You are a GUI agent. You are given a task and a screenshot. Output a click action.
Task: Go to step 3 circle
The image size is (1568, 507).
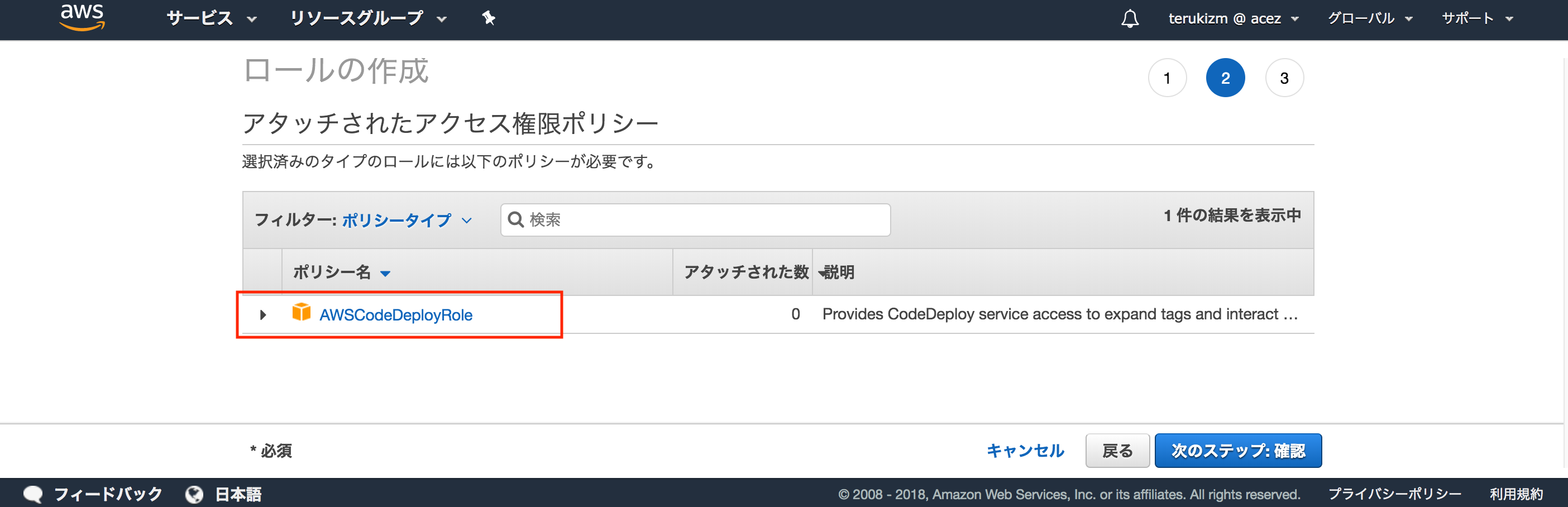(x=1284, y=78)
